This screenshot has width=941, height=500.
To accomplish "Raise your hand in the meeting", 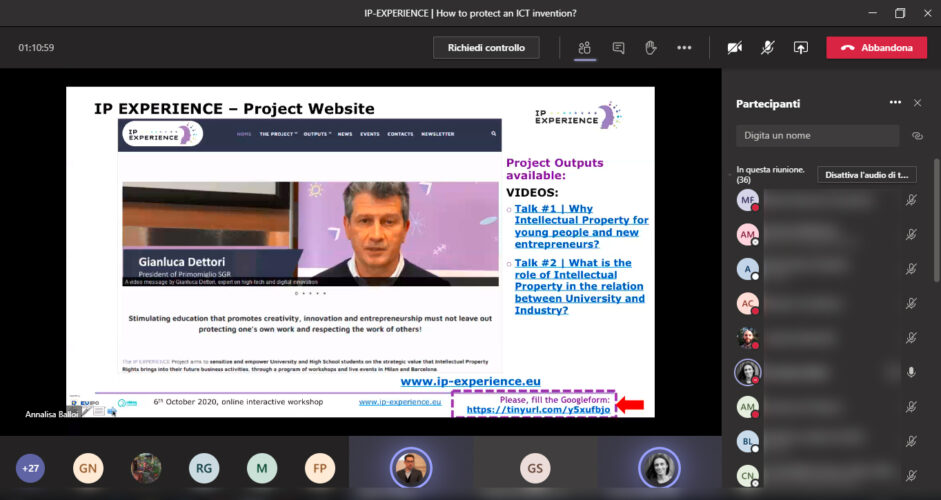I will pyautogui.click(x=651, y=48).
